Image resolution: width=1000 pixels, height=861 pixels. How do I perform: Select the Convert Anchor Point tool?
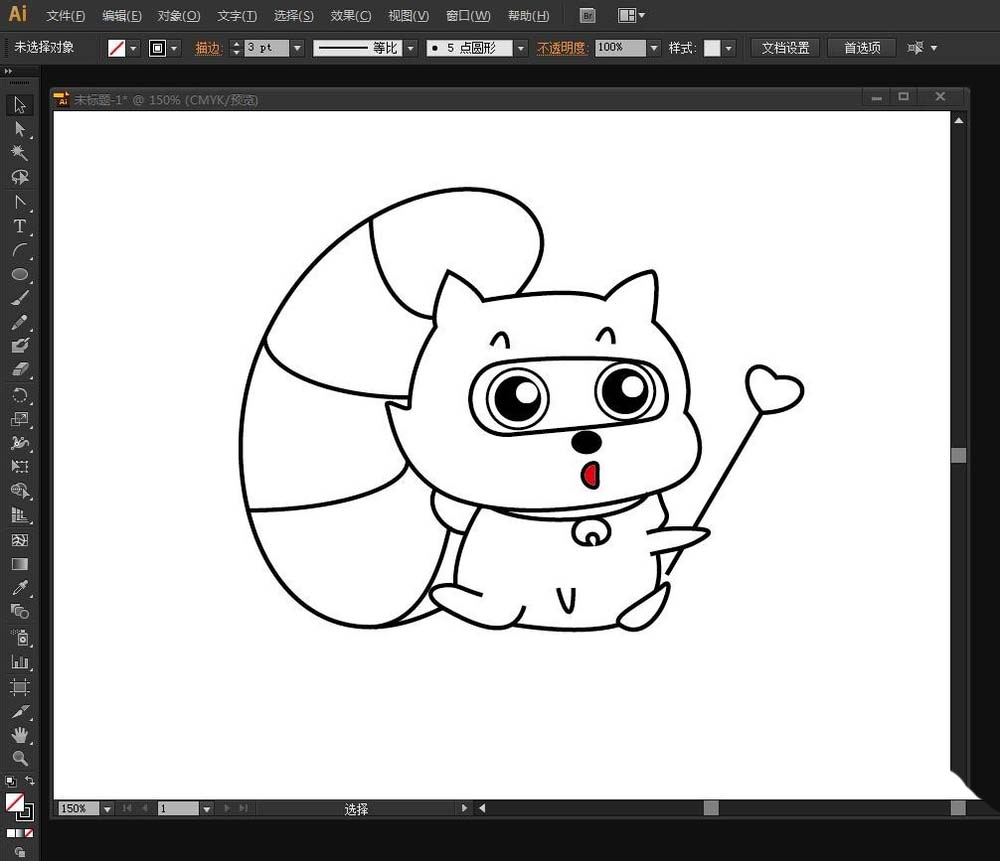point(20,202)
